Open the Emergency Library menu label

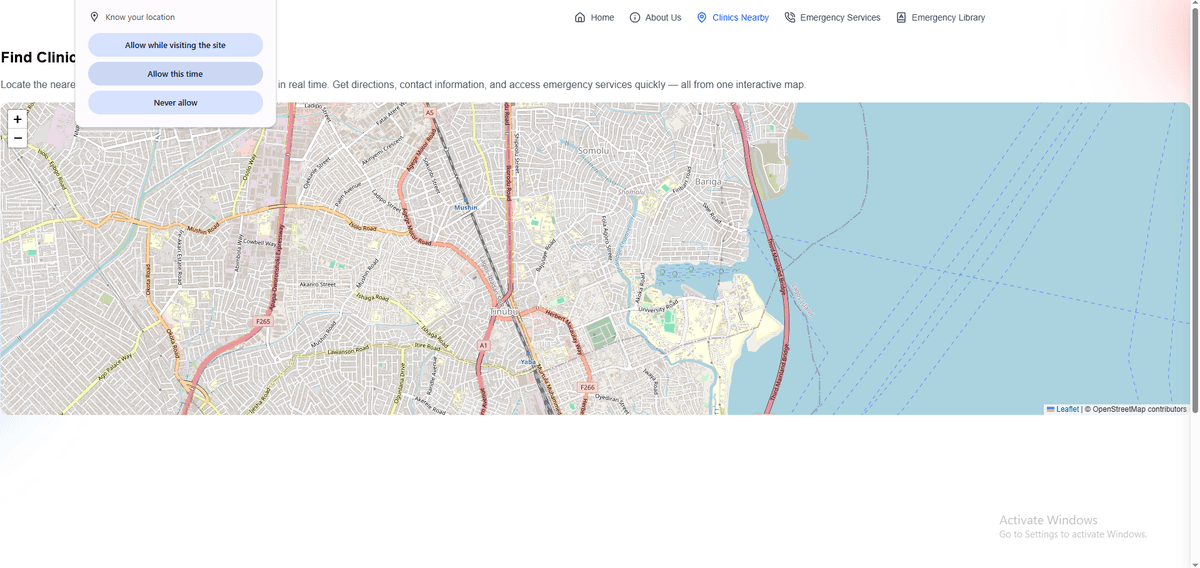coord(948,17)
